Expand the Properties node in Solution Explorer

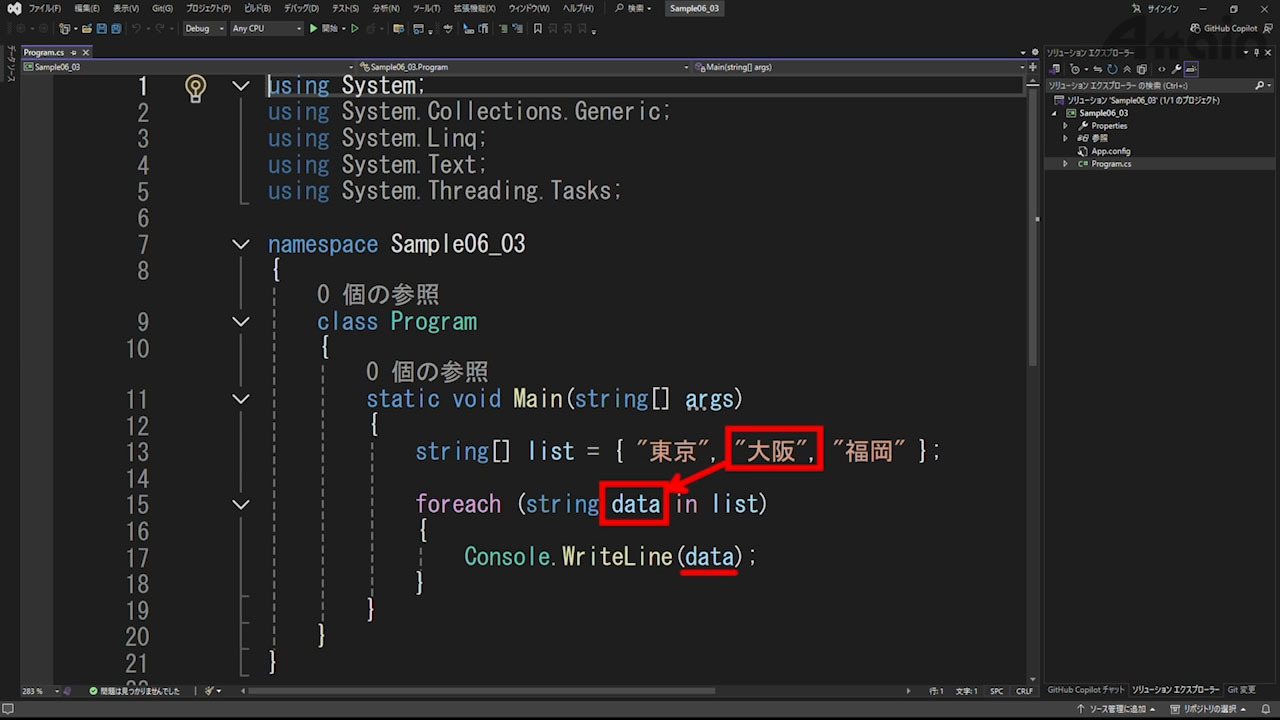tap(1065, 126)
